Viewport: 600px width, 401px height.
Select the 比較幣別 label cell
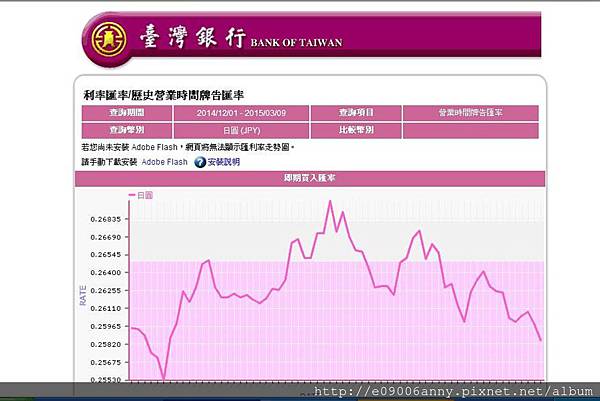coord(356,130)
